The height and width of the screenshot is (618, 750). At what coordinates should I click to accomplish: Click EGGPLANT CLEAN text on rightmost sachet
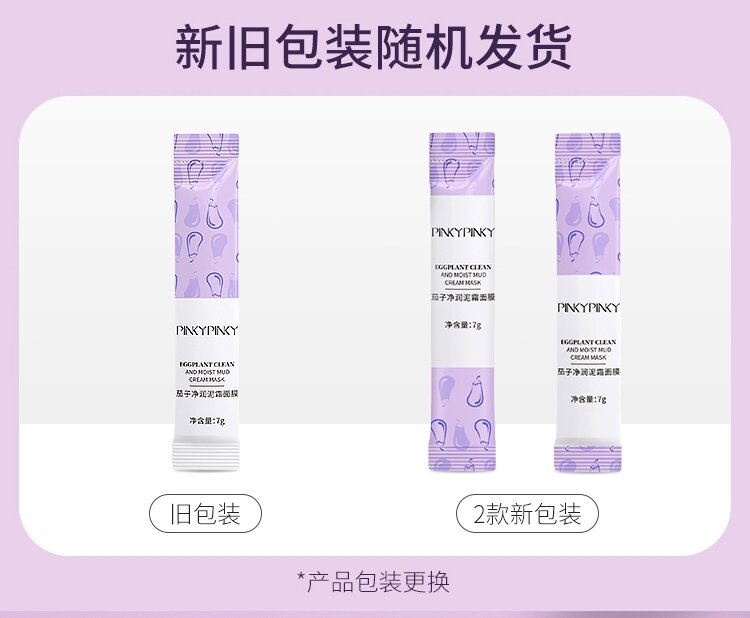588,342
